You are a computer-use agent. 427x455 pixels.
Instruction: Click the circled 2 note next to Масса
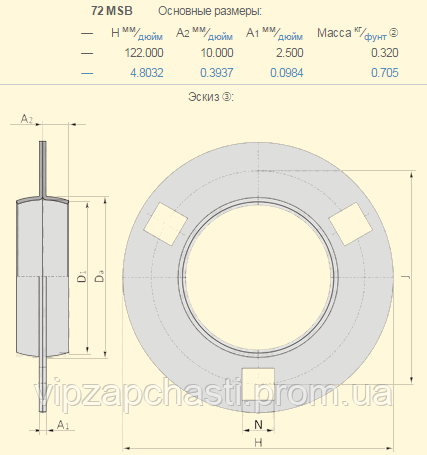tap(394, 33)
